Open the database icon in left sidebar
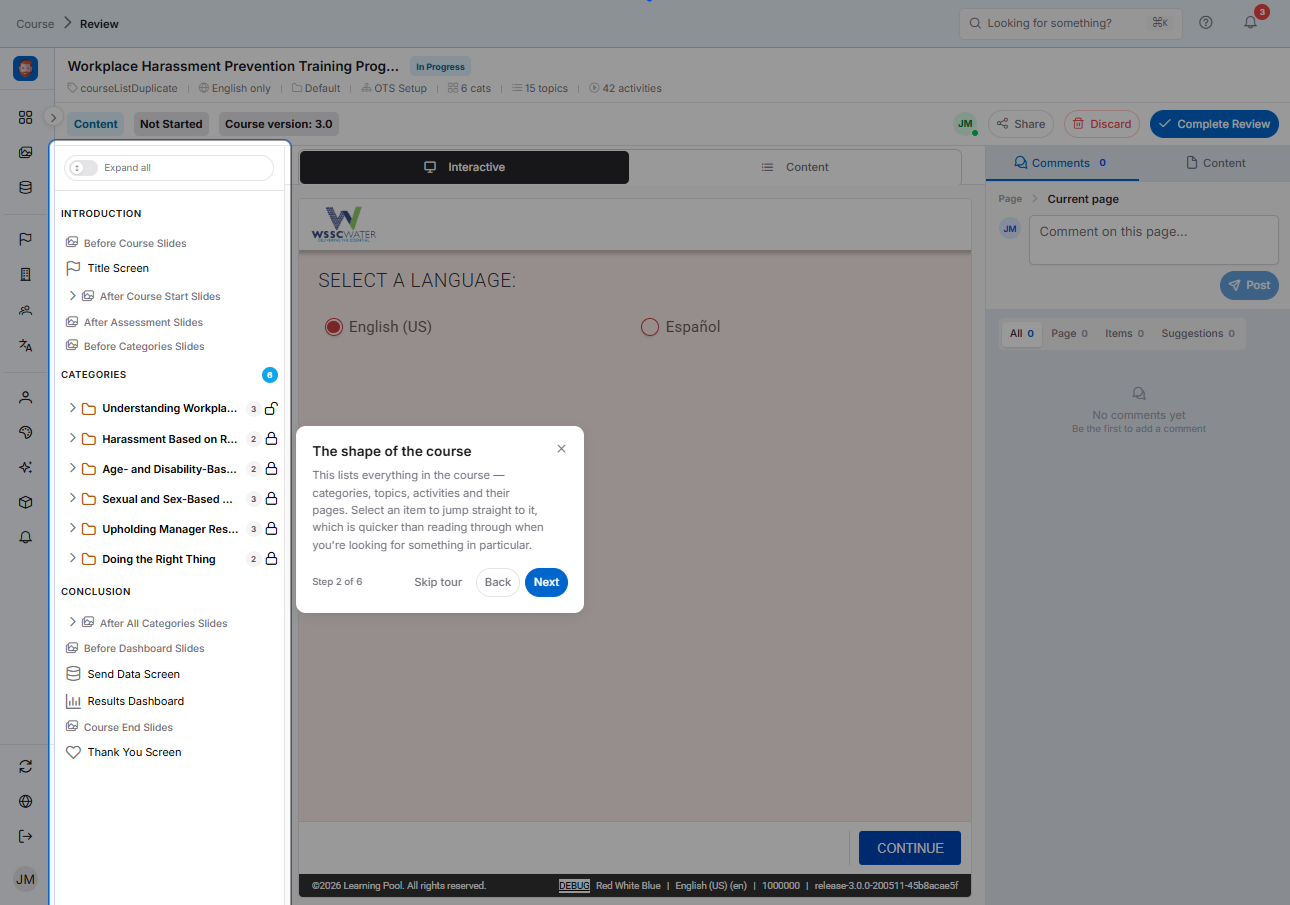Viewport: 1290px width, 905px height. [26, 187]
